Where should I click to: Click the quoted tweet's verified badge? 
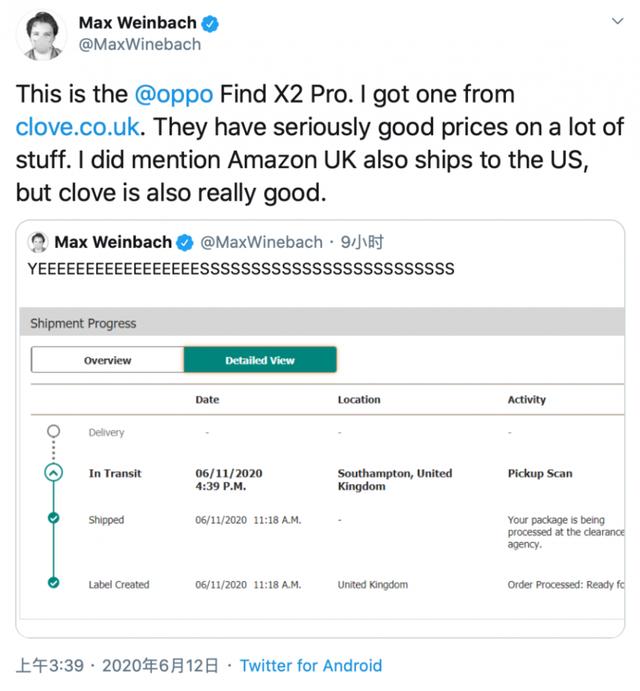point(185,242)
